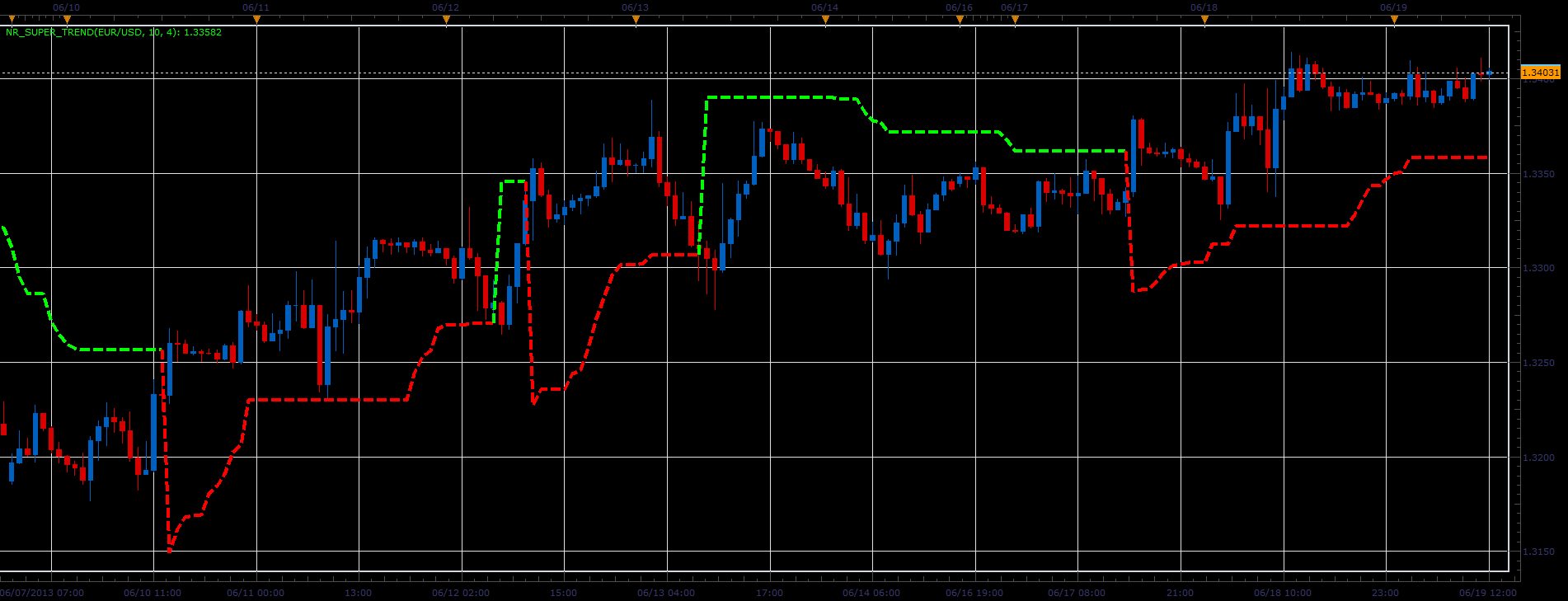
Task: Click the orange day marker under 06/19
Action: 1394,20
